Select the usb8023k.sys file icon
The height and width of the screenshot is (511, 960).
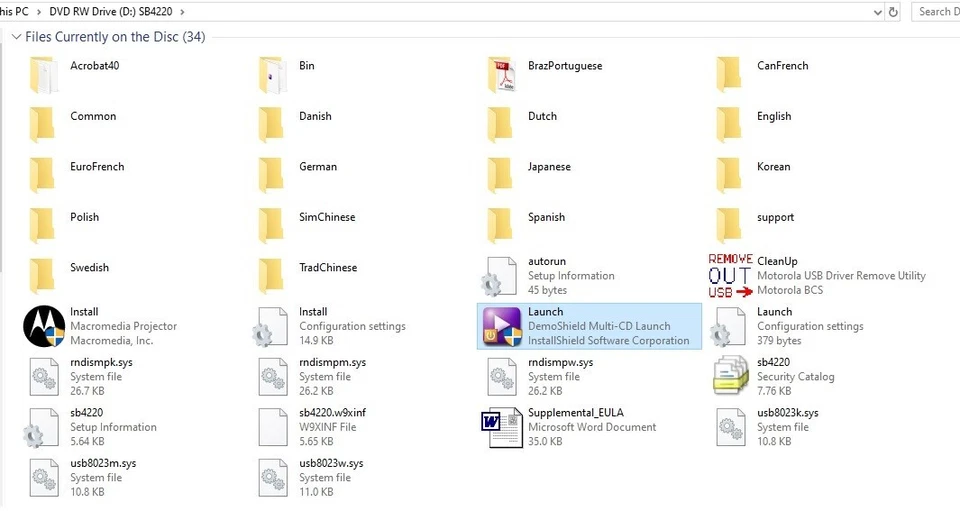[x=731, y=427]
